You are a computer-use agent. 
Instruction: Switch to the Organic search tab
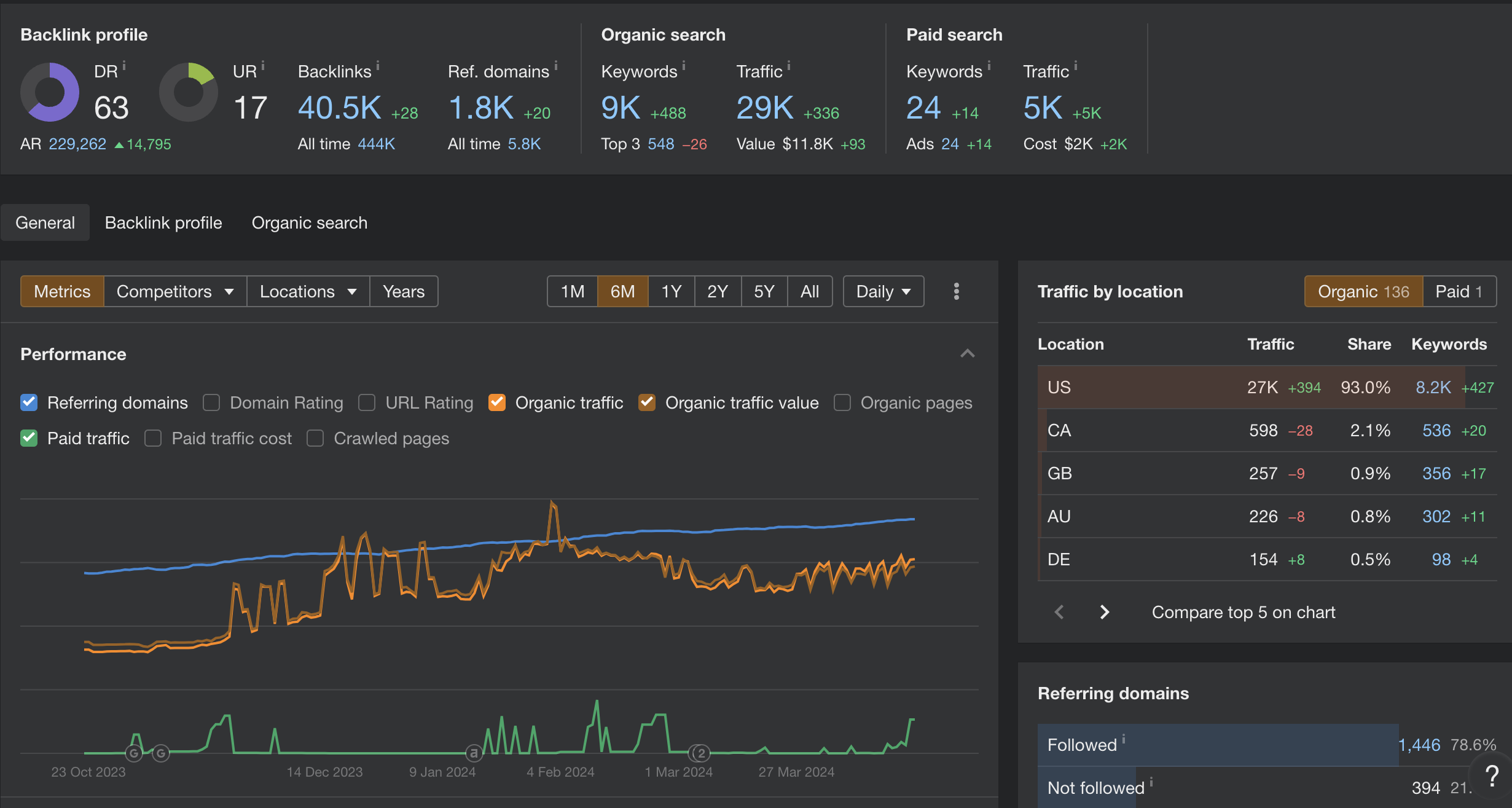pos(310,222)
